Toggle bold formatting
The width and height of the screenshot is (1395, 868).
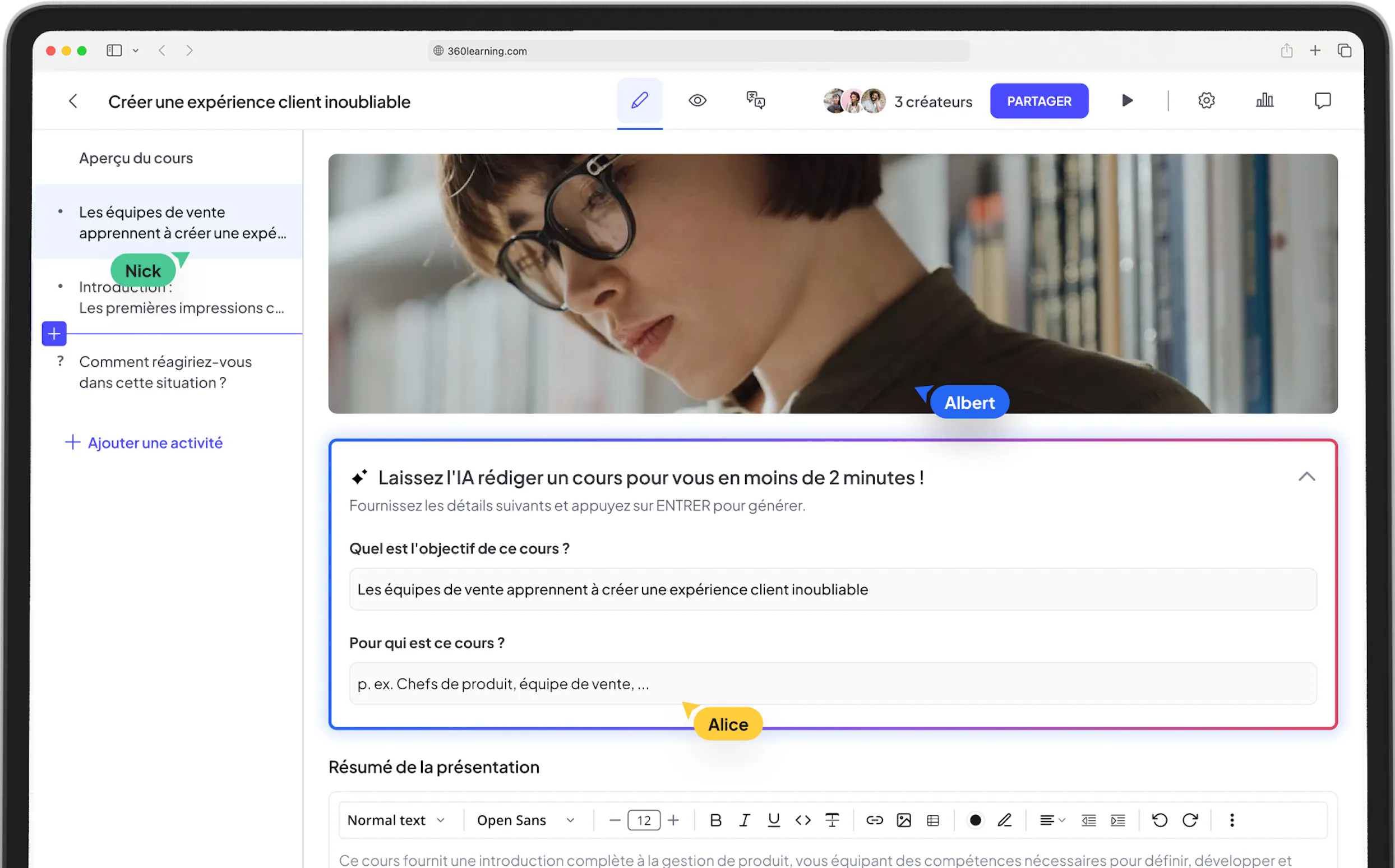tap(715, 820)
